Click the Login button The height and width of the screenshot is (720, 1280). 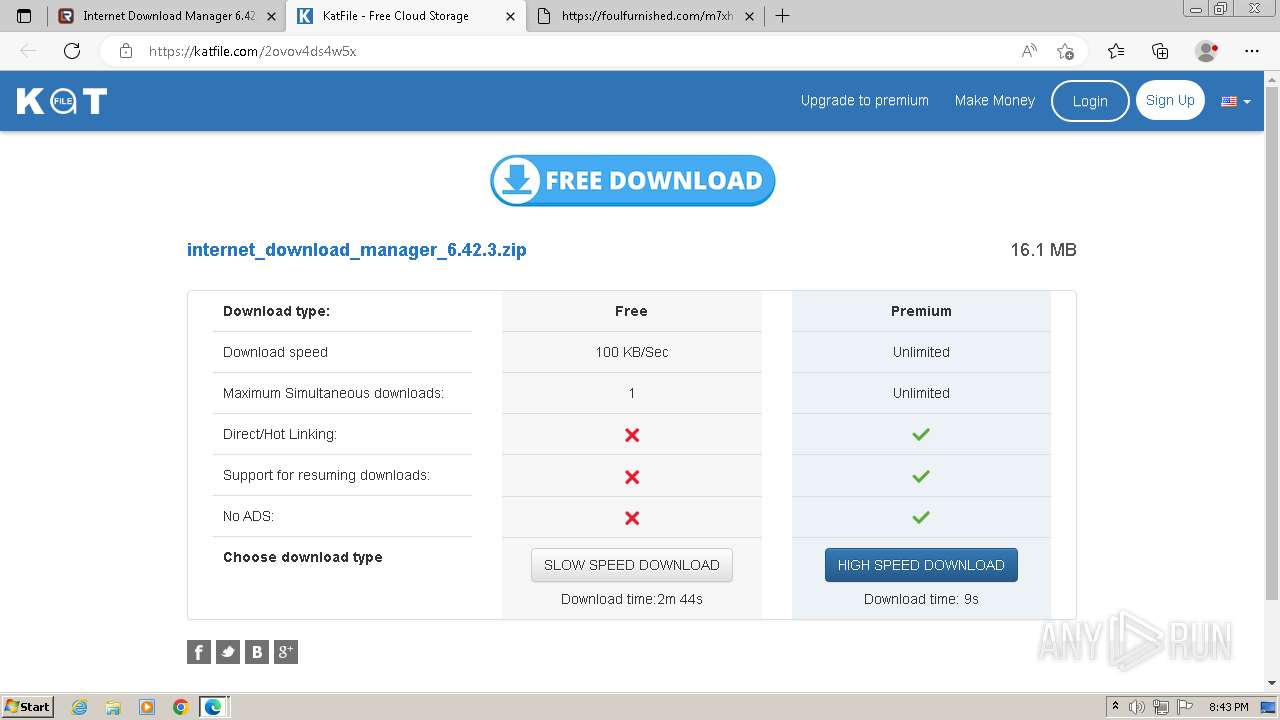(1090, 101)
